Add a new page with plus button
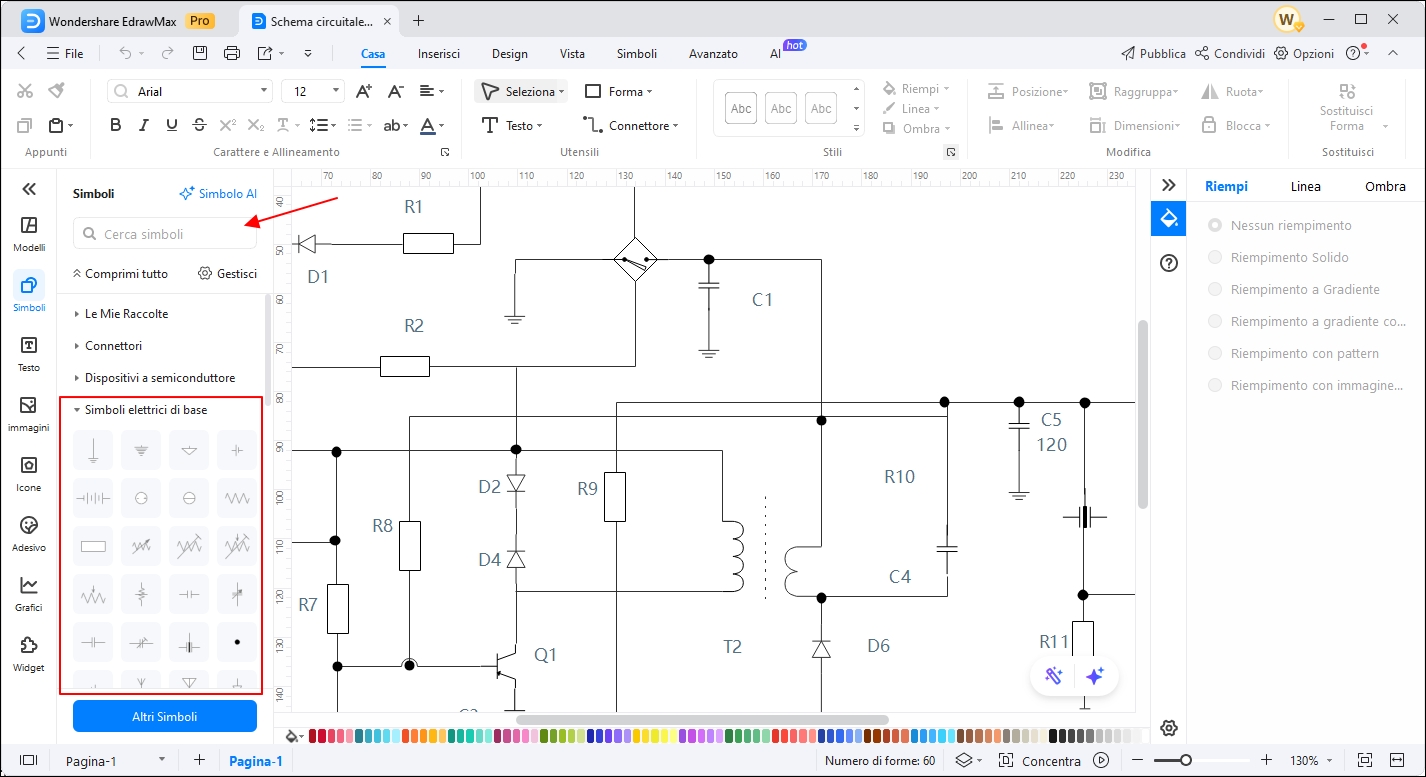The height and width of the screenshot is (777, 1426). pyautogui.click(x=199, y=760)
